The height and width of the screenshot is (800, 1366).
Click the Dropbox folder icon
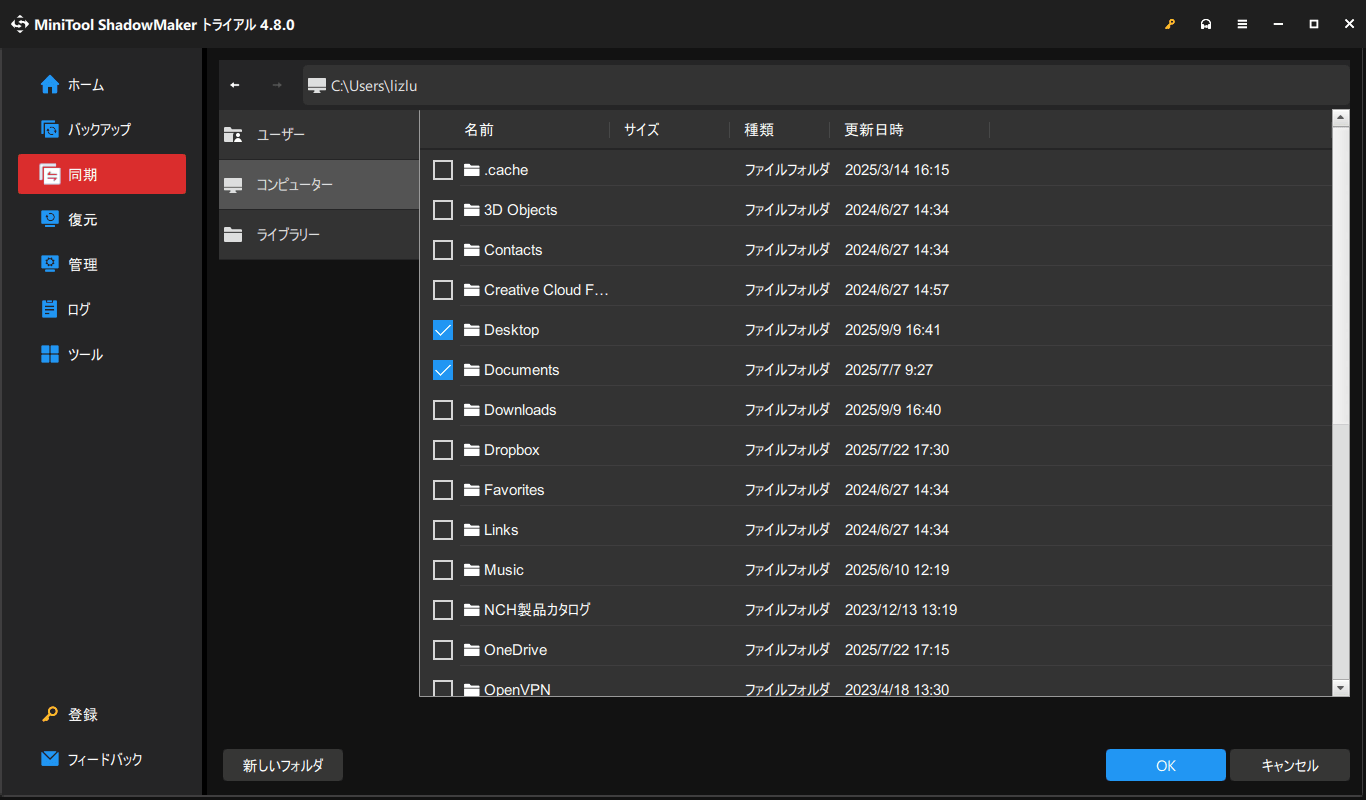(472, 450)
